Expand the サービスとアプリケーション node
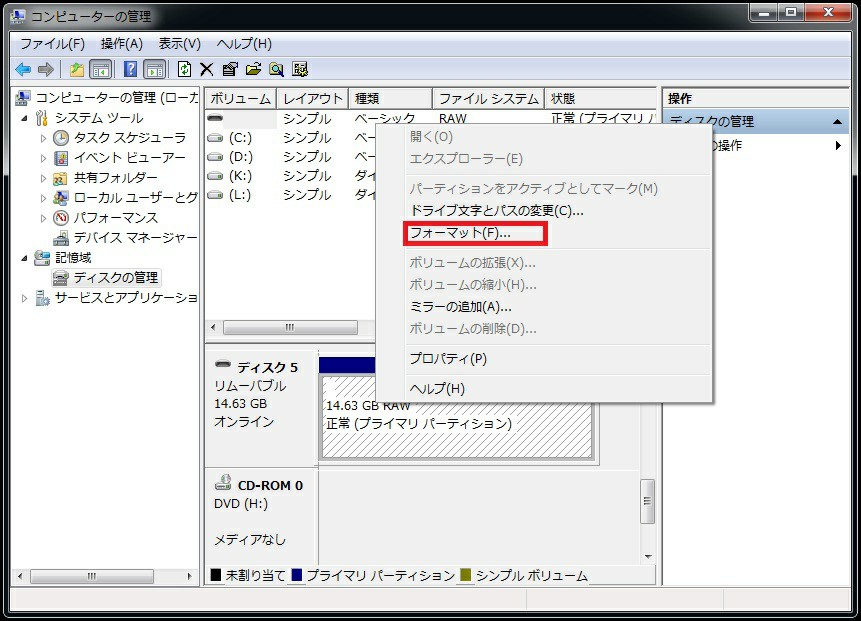The height and width of the screenshot is (621, 861). click(x=24, y=298)
